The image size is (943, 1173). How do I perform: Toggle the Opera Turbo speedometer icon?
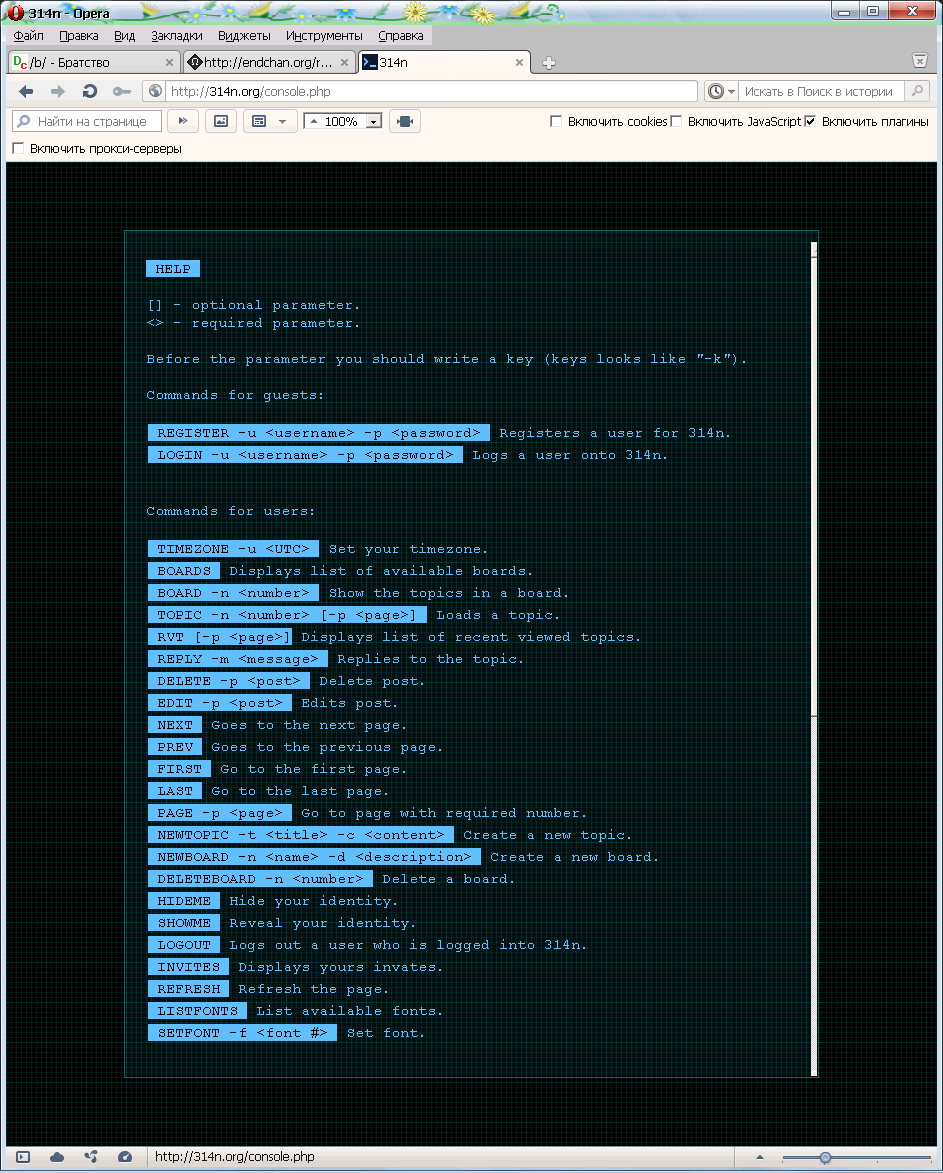click(125, 1157)
